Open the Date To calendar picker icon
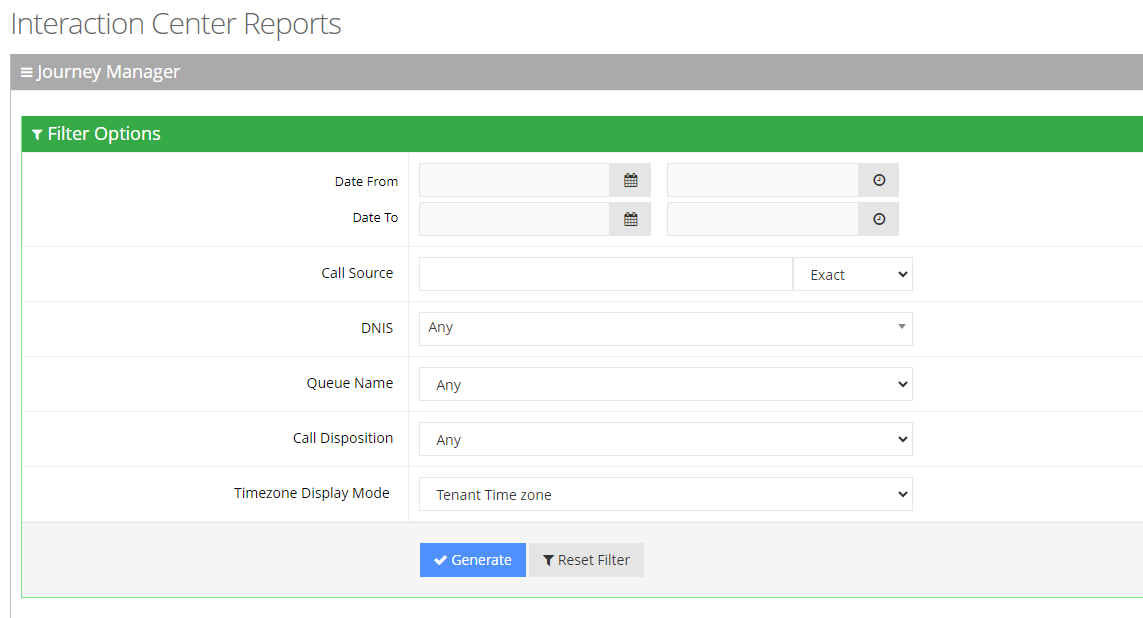1143x618 pixels. click(x=630, y=219)
